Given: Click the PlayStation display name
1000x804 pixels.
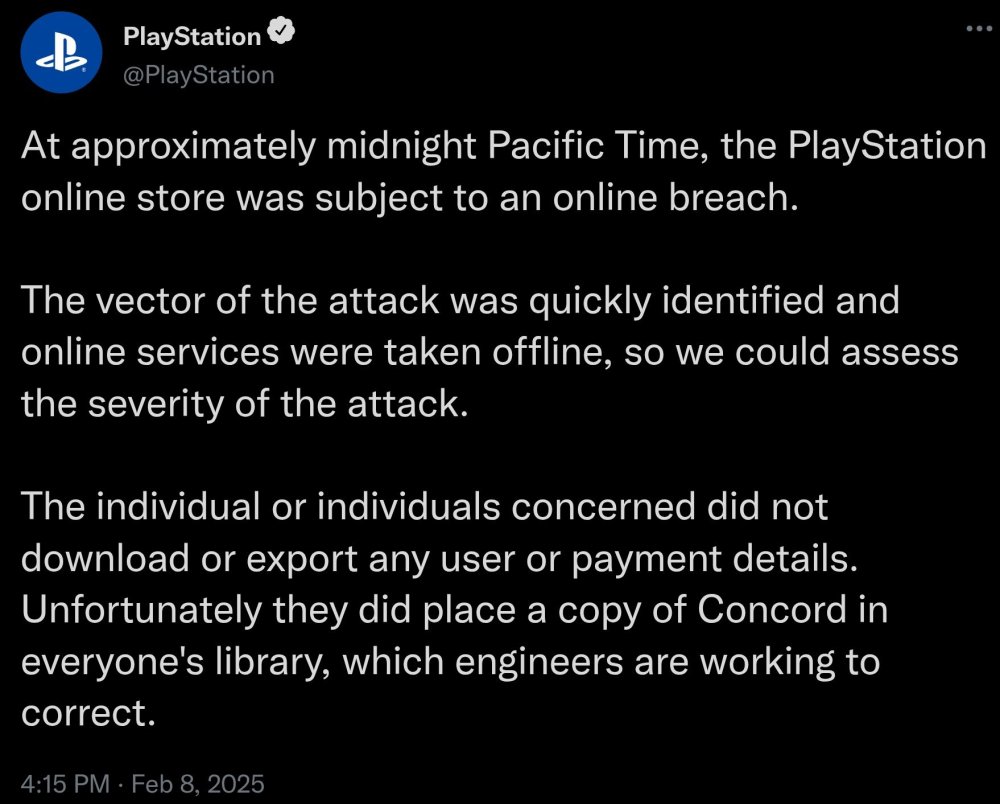Looking at the screenshot, I should click(191, 37).
